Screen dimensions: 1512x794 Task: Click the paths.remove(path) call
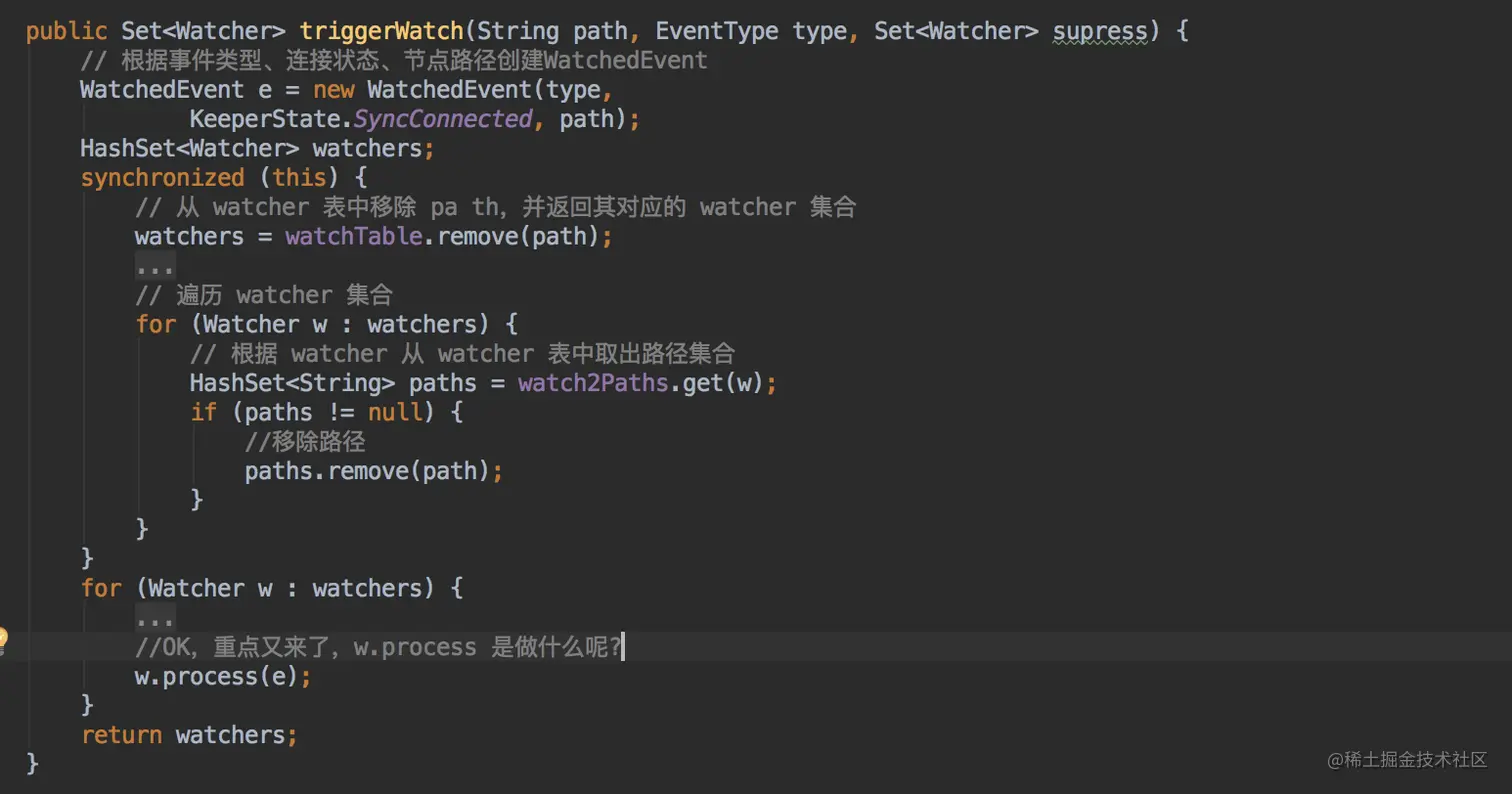[x=366, y=471]
